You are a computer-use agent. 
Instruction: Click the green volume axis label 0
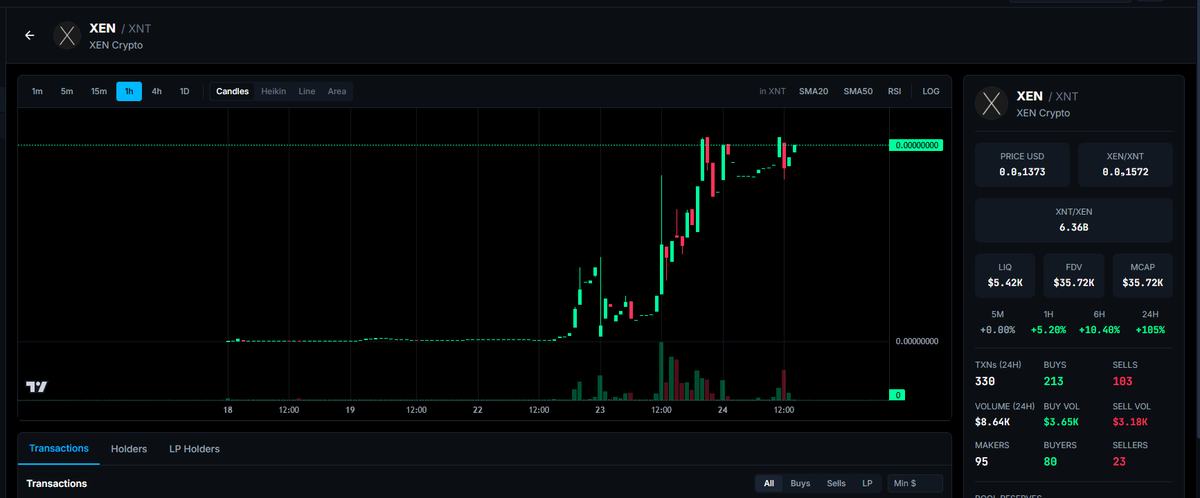point(898,395)
